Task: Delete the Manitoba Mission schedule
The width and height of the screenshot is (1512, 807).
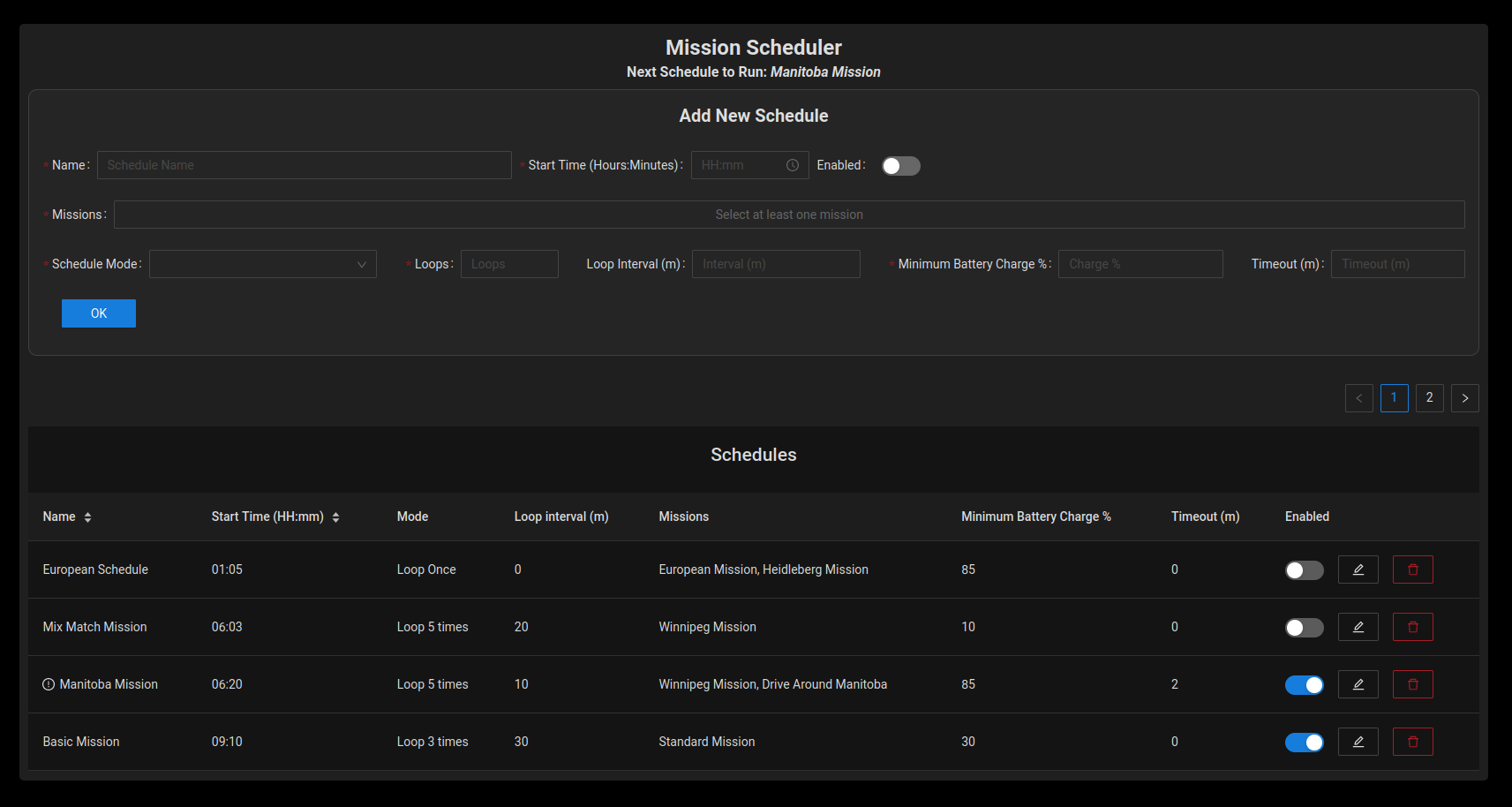Action: [x=1412, y=684]
